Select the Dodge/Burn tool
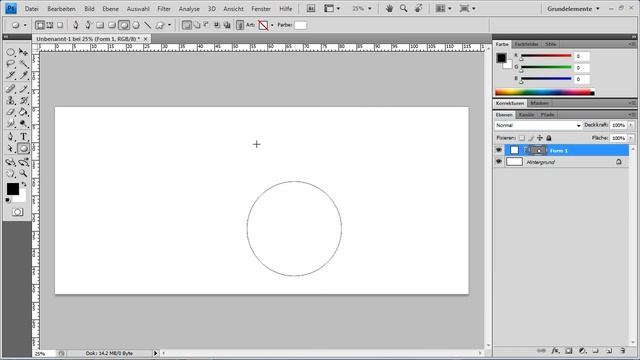Image resolution: width=640 pixels, height=360 pixels. 23,123
